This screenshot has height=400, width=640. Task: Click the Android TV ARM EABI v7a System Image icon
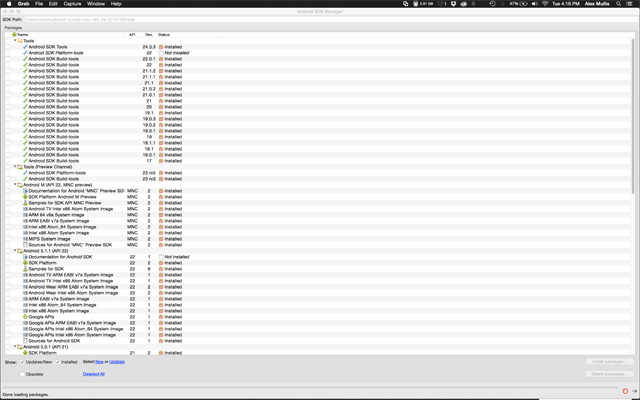tap(25, 275)
